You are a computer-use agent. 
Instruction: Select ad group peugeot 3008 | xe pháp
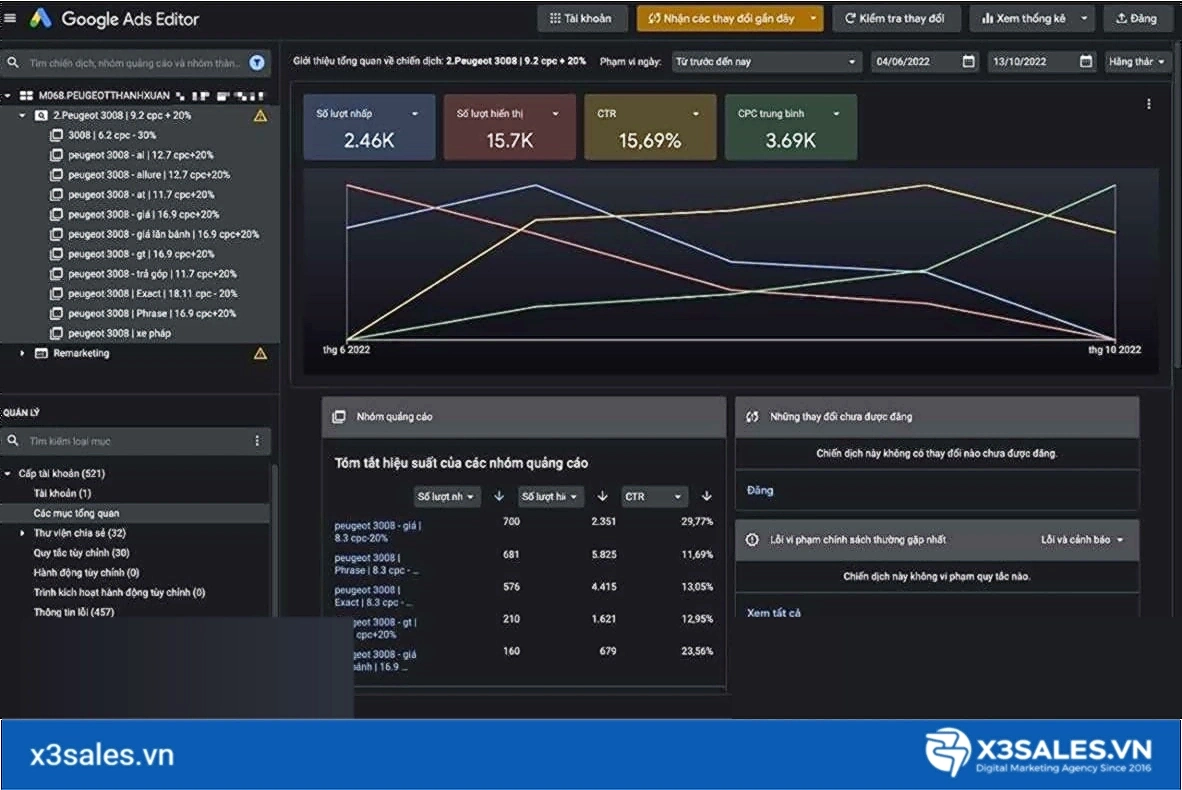point(119,333)
